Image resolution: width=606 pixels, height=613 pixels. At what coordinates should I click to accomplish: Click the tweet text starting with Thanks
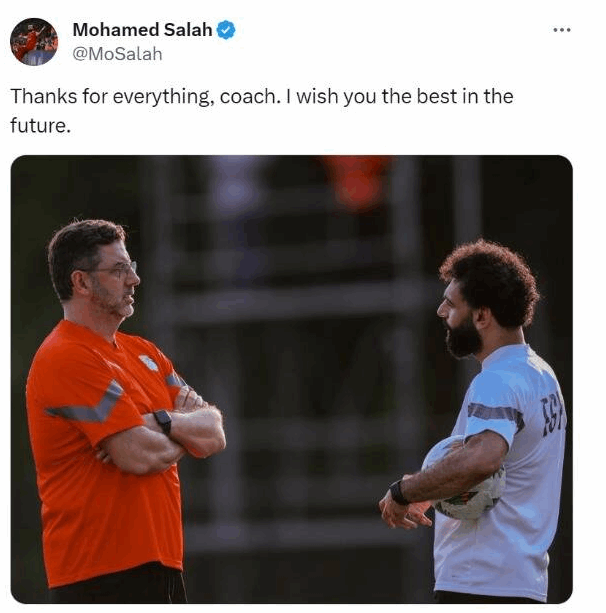[262, 111]
